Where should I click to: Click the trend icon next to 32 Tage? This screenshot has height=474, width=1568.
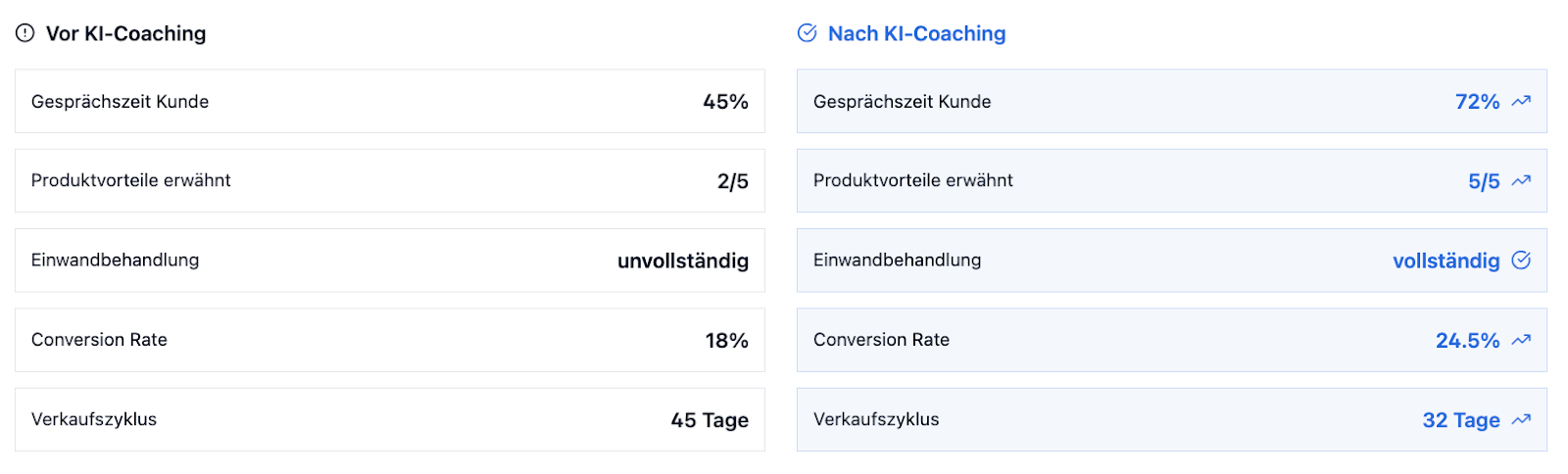tap(1521, 419)
